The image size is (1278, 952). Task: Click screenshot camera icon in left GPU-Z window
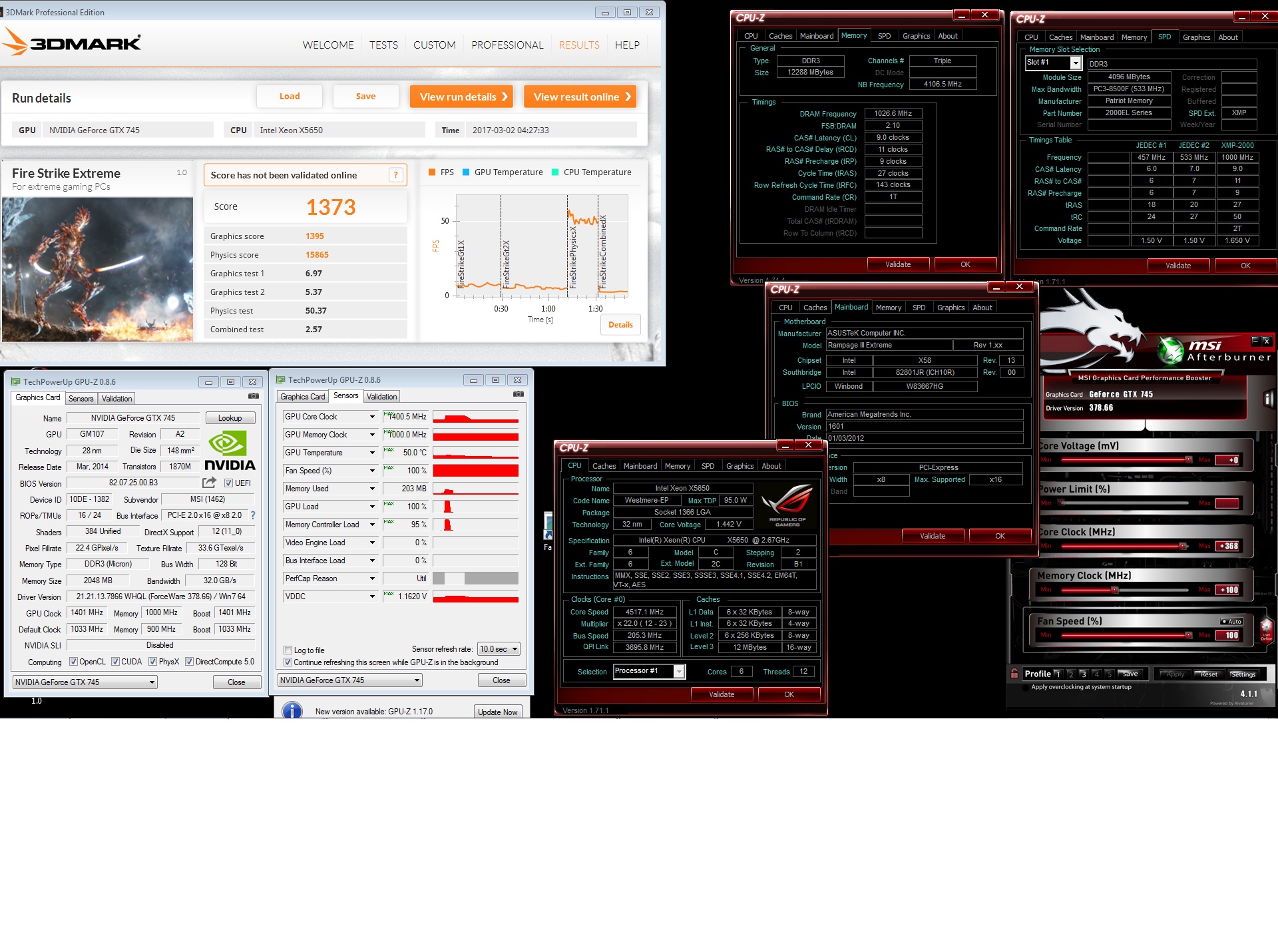click(254, 396)
